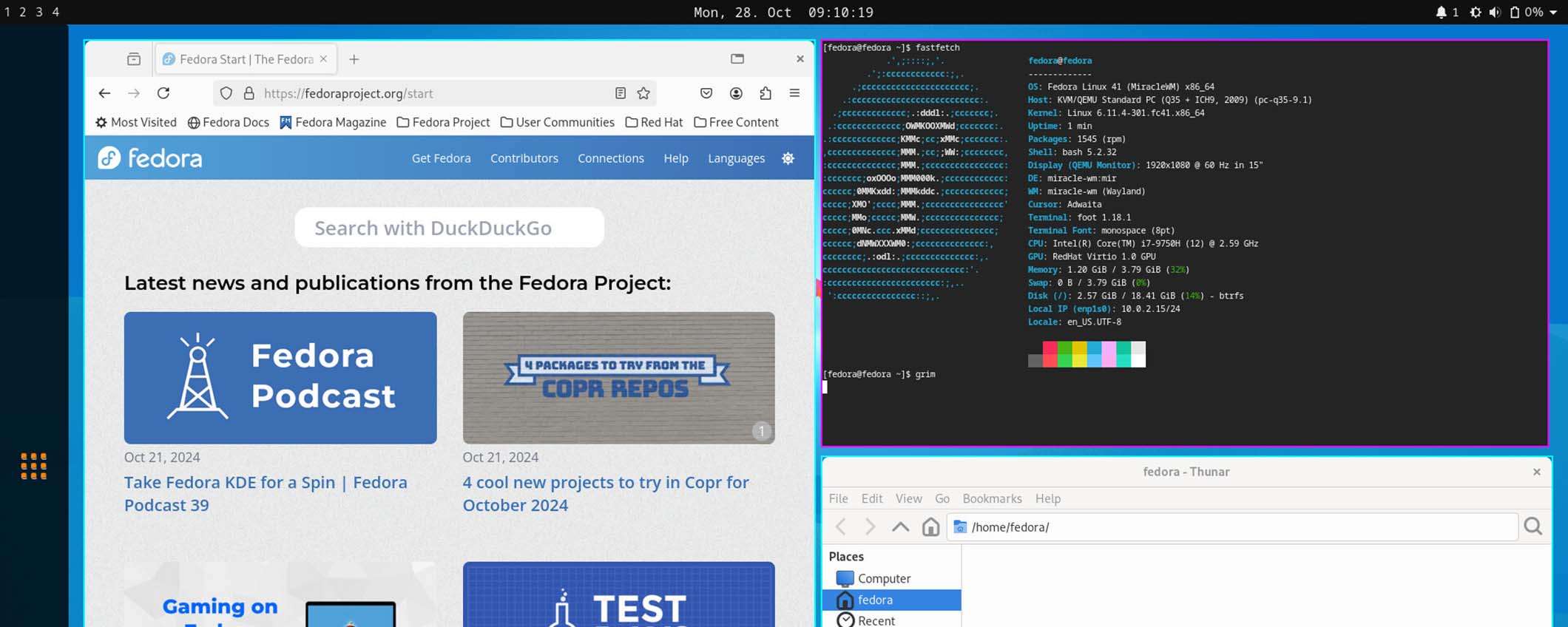The height and width of the screenshot is (627, 1568).
Task: Open the View menu in Thunar
Action: point(909,498)
